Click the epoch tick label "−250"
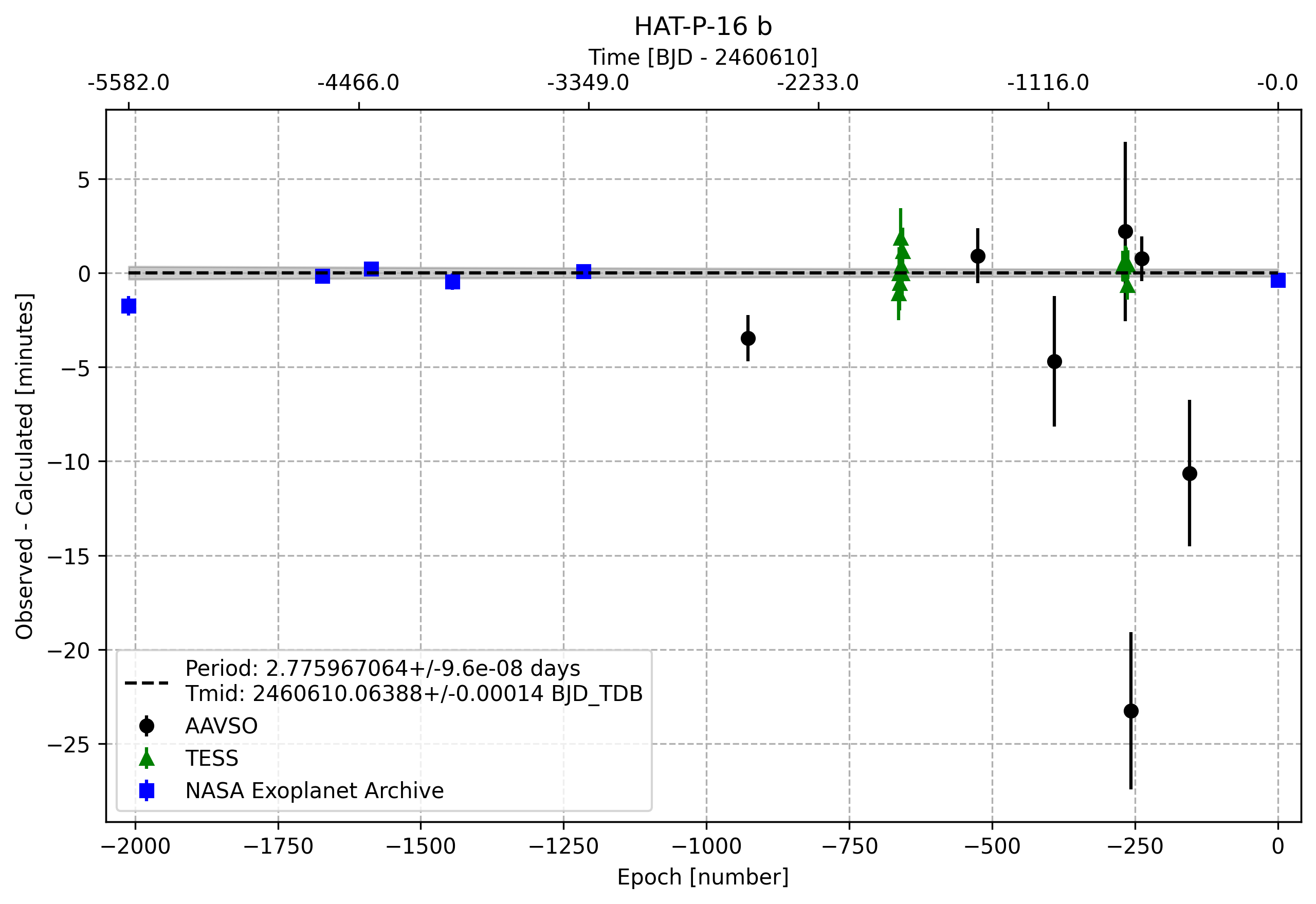 (1135, 847)
